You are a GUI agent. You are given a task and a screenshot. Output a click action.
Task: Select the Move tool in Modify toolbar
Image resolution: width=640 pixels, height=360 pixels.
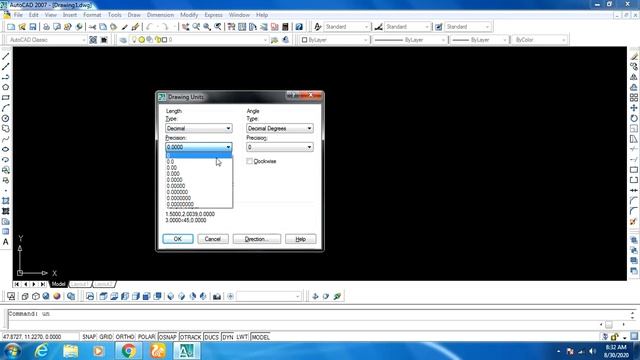point(634,108)
